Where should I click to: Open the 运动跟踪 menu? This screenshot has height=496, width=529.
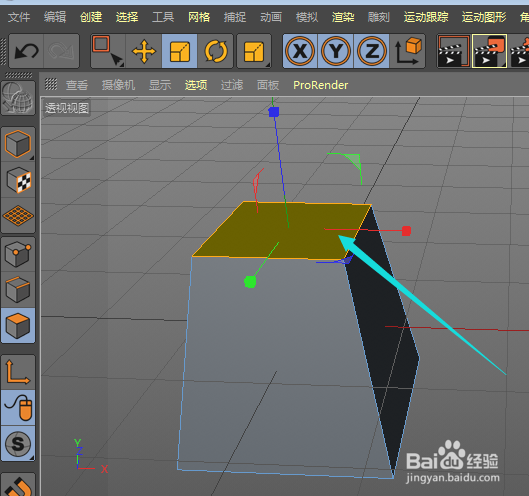pos(426,17)
